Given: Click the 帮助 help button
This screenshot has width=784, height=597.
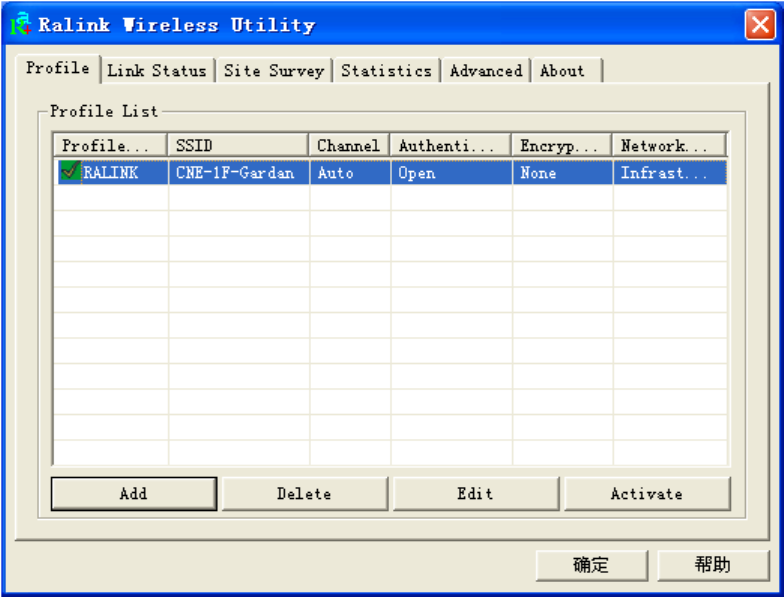Looking at the screenshot, I should 713,566.
